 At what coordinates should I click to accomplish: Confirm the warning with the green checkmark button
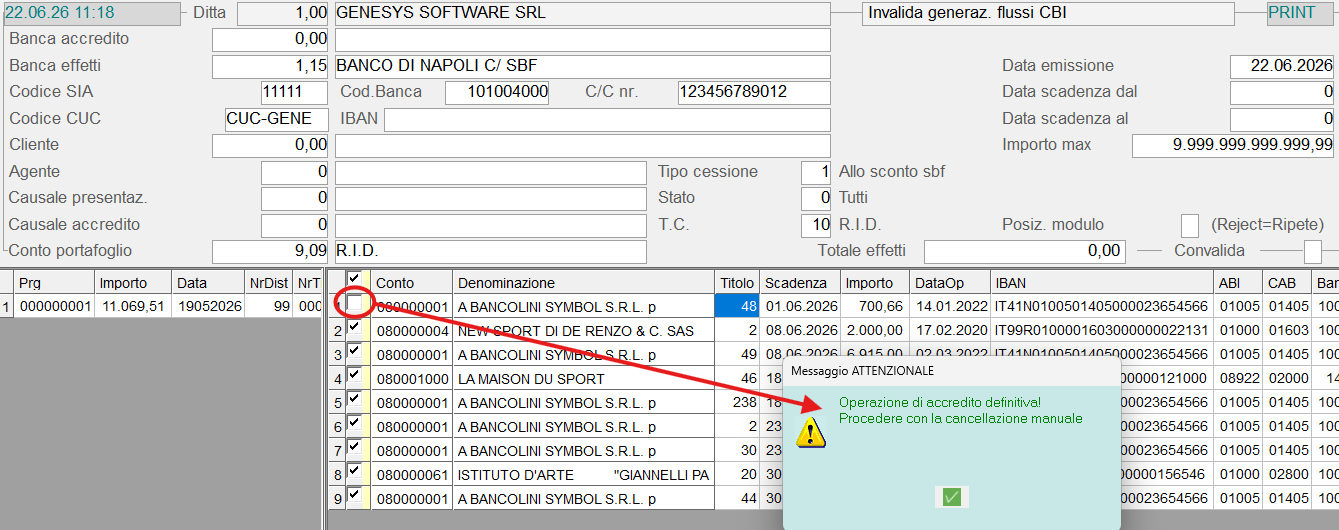(951, 497)
